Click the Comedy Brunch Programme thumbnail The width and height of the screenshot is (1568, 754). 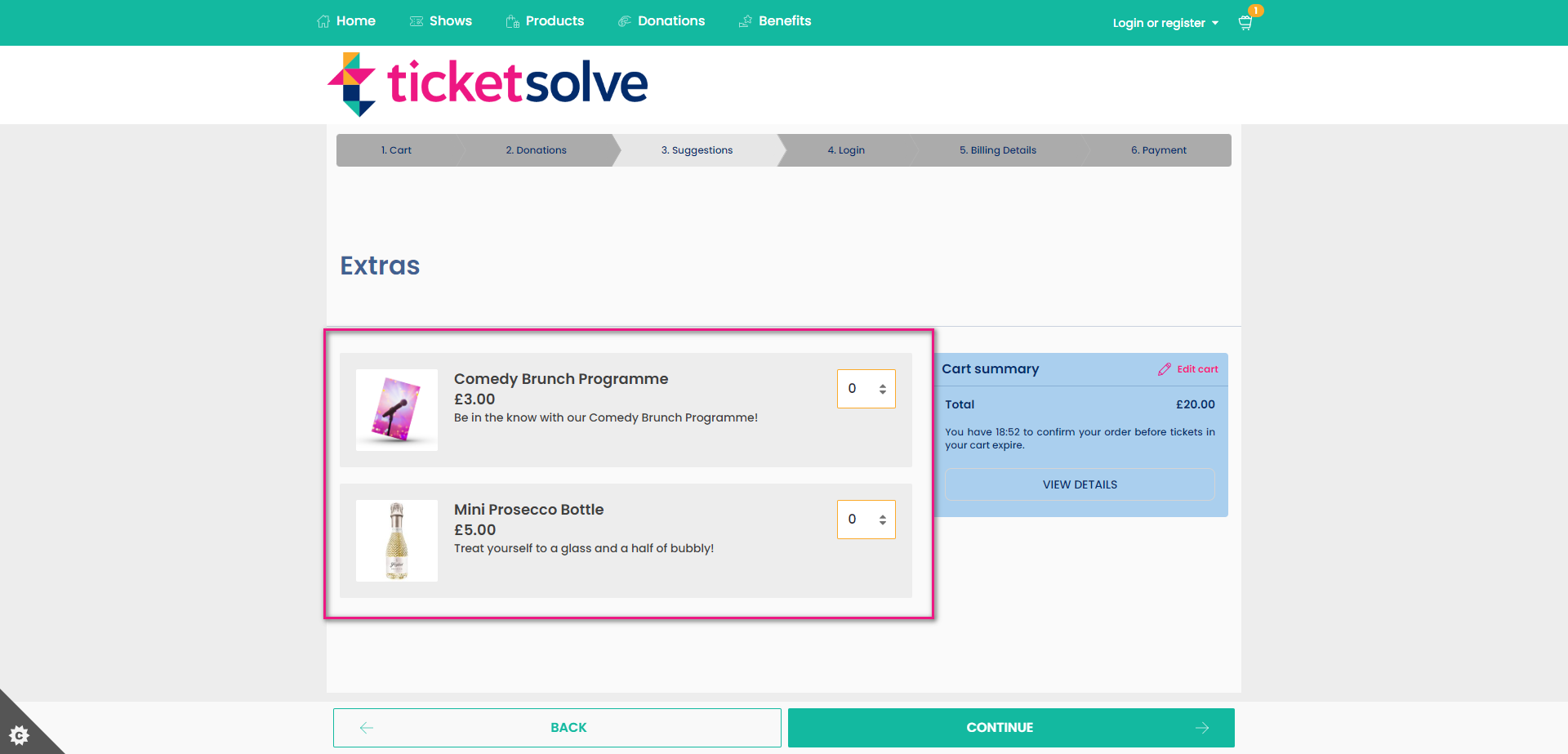[397, 410]
